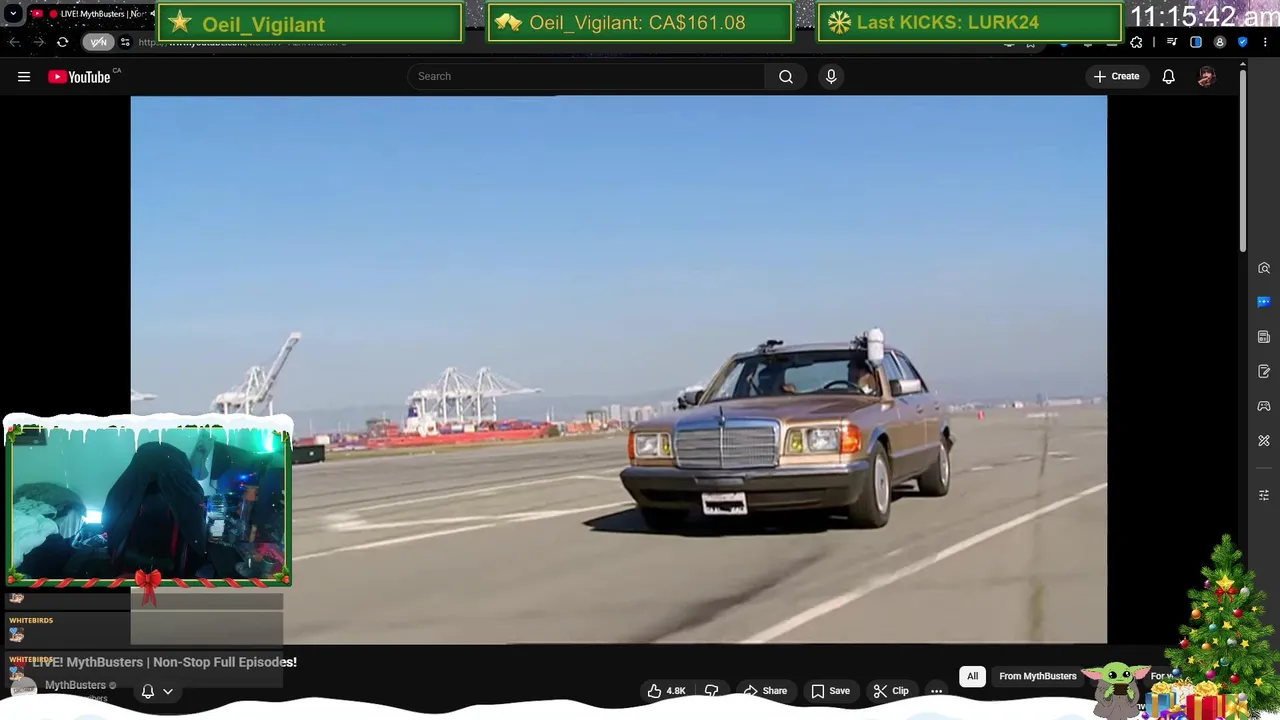Screen dimensions: 1280x720
Task: Select the LIVE! MythBusters browser tab
Action: [x=92, y=14]
